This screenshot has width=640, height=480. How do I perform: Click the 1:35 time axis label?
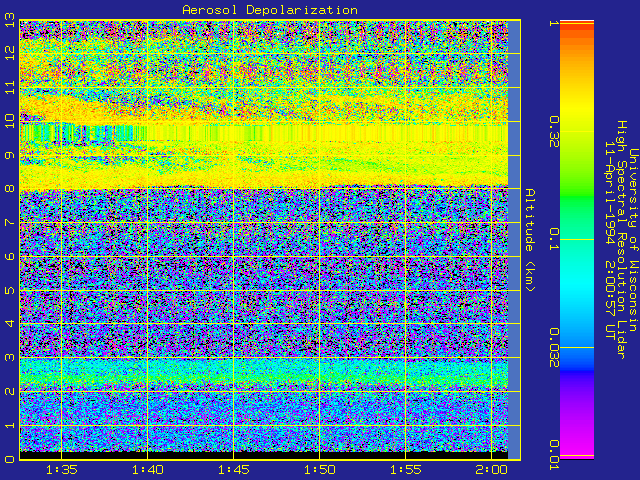62,470
